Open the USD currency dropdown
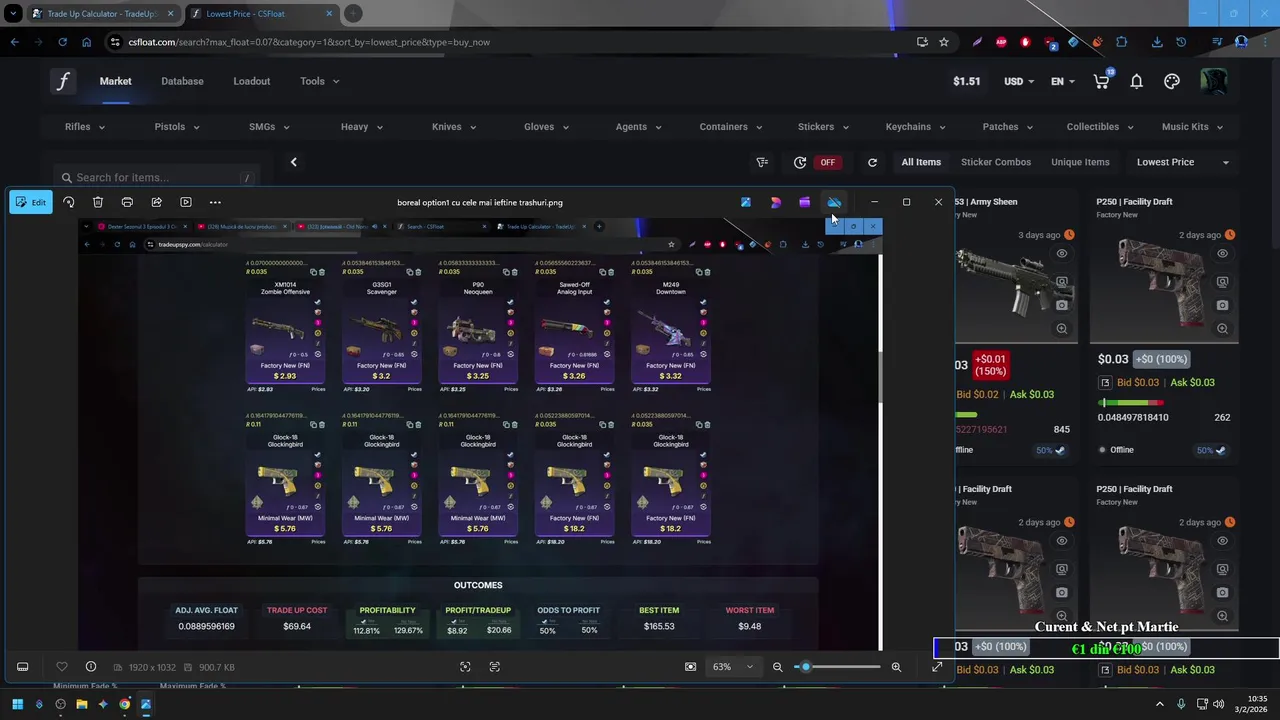The width and height of the screenshot is (1280, 720). [x=1020, y=81]
